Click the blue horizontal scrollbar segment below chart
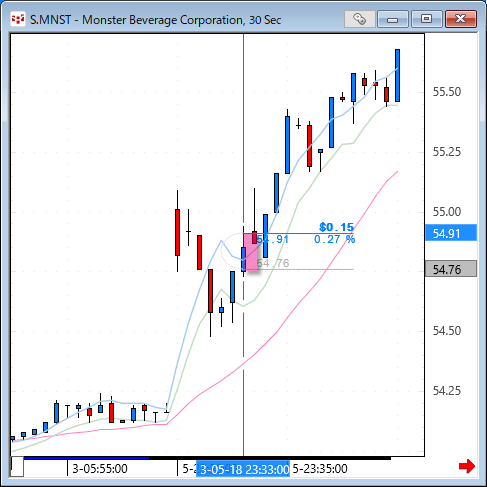This screenshot has width=487, height=487. pyautogui.click(x=86, y=458)
